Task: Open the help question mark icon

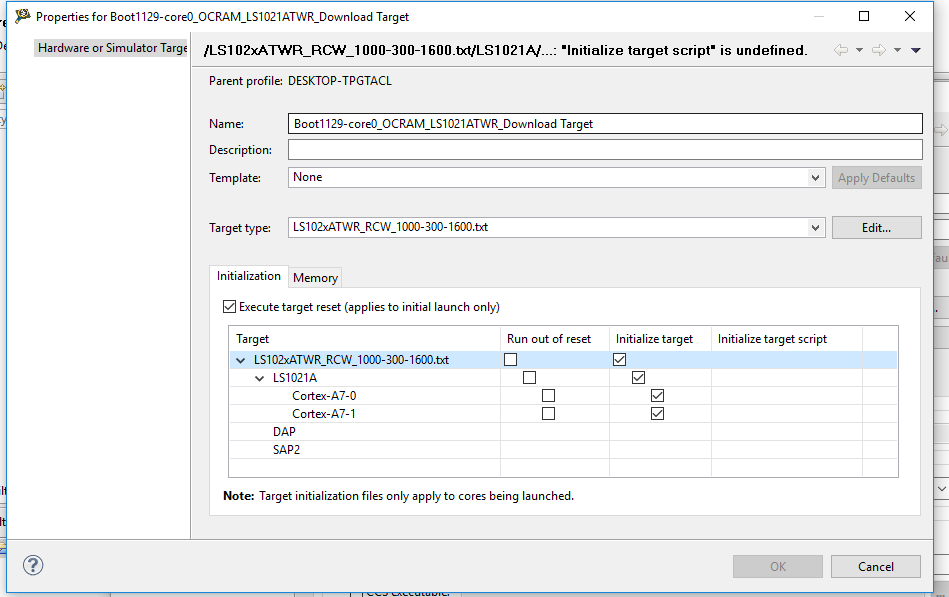Action: [x=33, y=566]
